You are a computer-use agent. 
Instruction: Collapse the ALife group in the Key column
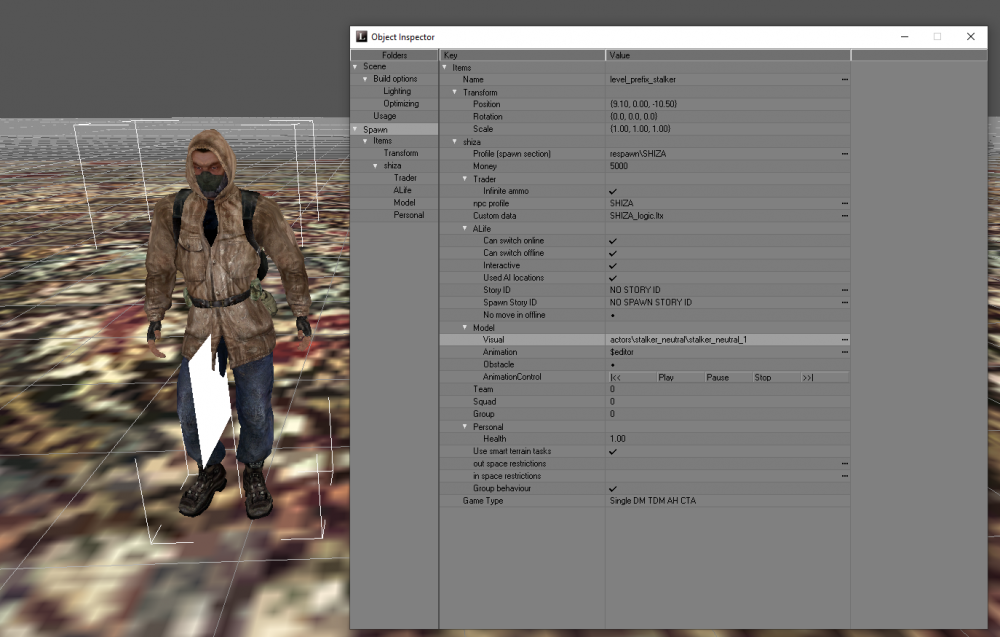(x=465, y=229)
